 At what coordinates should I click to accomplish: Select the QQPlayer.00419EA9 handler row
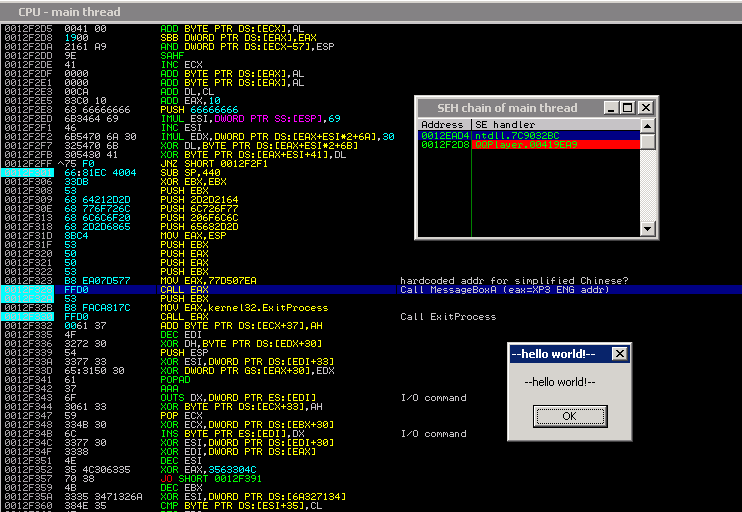pyautogui.click(x=529, y=144)
